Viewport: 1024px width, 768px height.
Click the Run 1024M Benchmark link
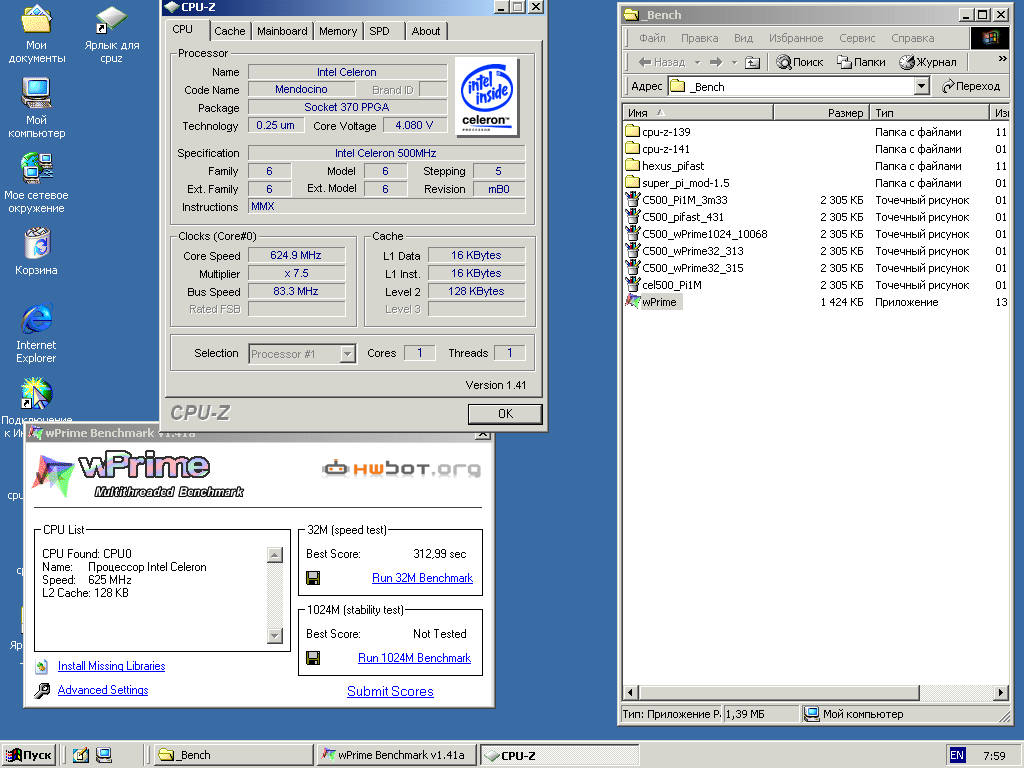coord(414,658)
